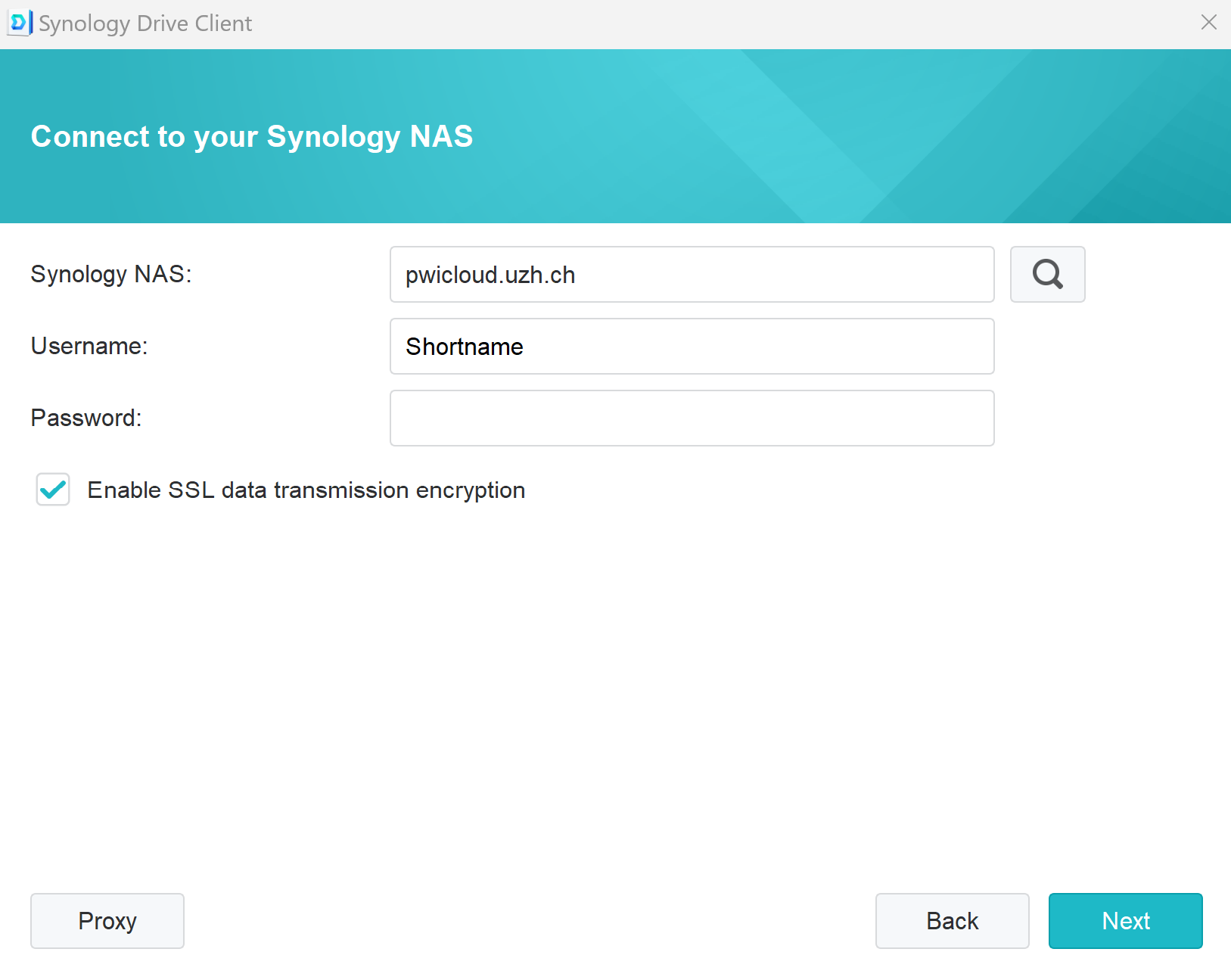
Task: Toggle Enable SSL data transmission encryption checkbox
Action: [x=53, y=490]
